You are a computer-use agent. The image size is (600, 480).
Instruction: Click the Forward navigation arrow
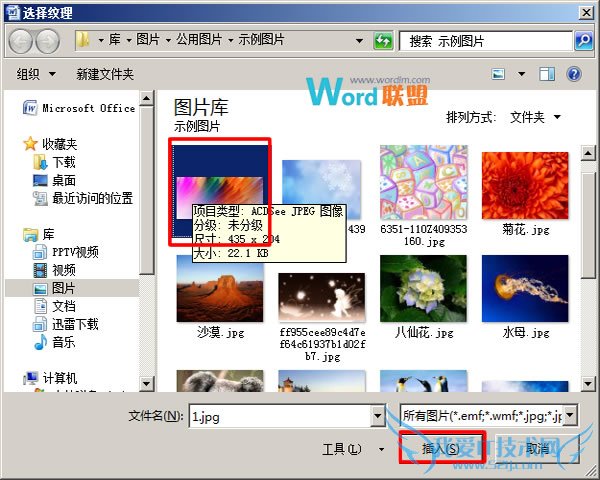click(x=47, y=40)
